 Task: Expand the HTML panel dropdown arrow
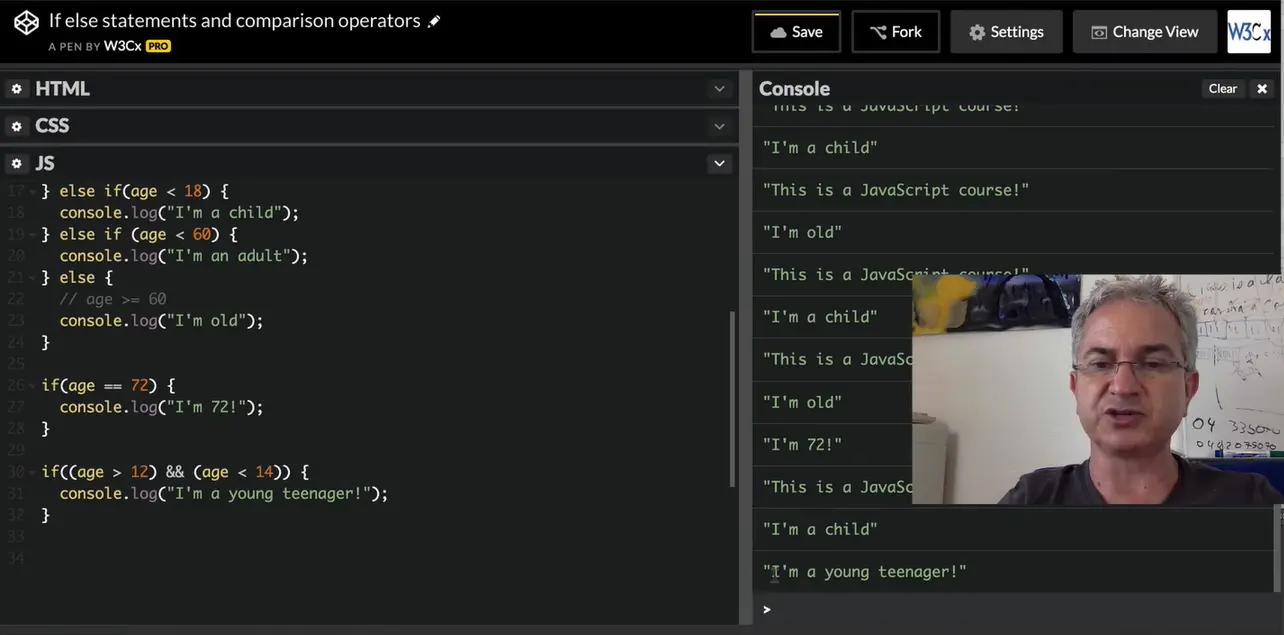pyautogui.click(x=719, y=89)
